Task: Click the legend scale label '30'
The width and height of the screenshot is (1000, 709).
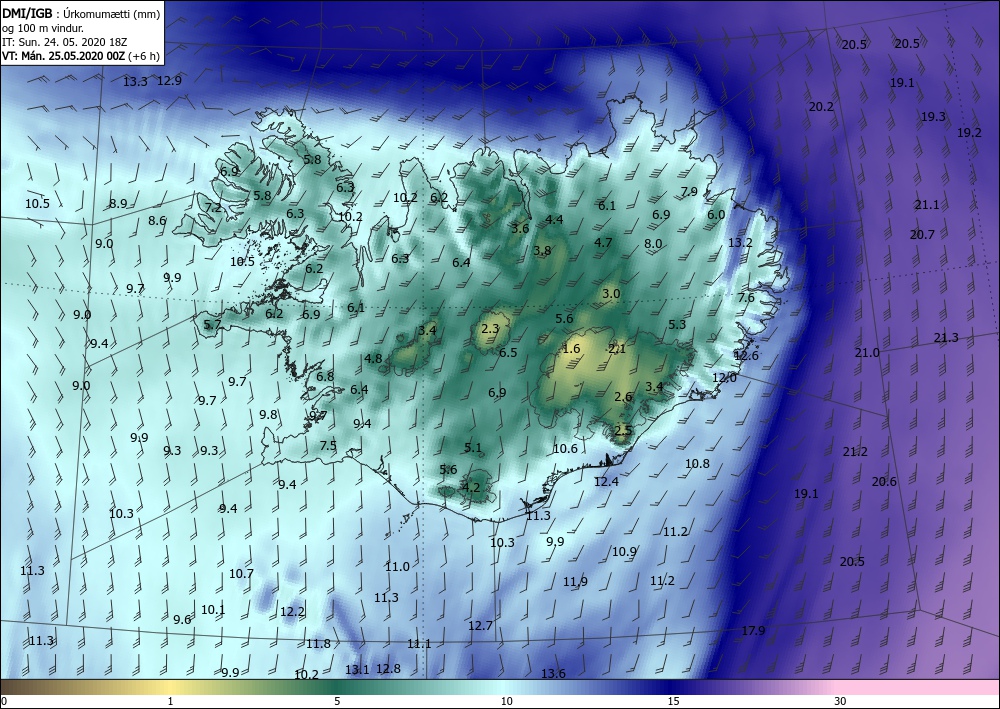Action: tap(840, 701)
